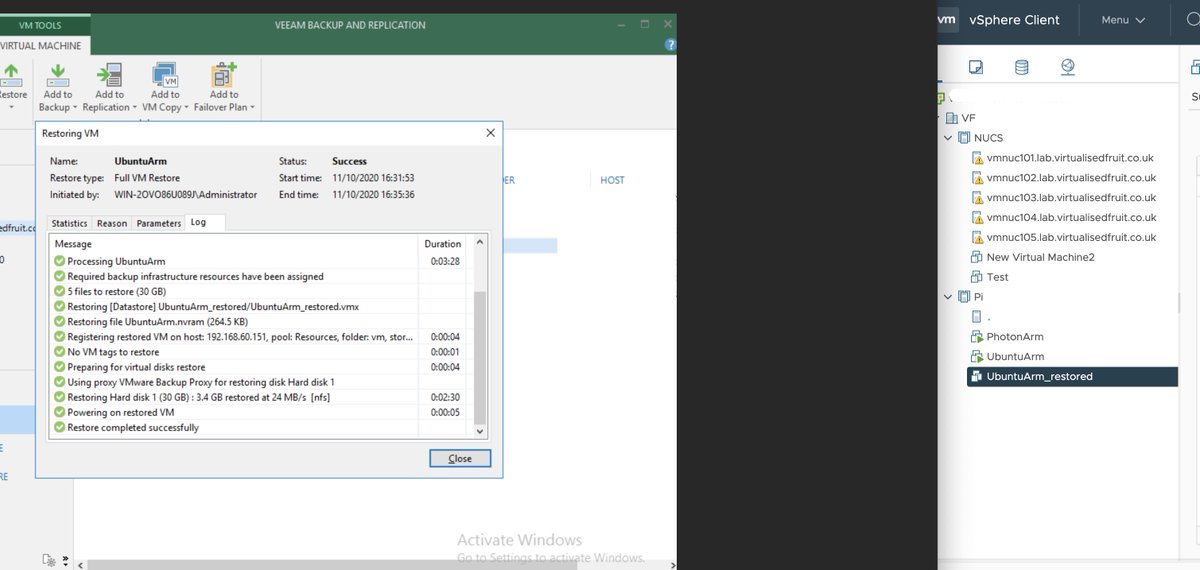Click the No VM tags to restore row
The height and width of the screenshot is (570, 1200).
tap(260, 352)
